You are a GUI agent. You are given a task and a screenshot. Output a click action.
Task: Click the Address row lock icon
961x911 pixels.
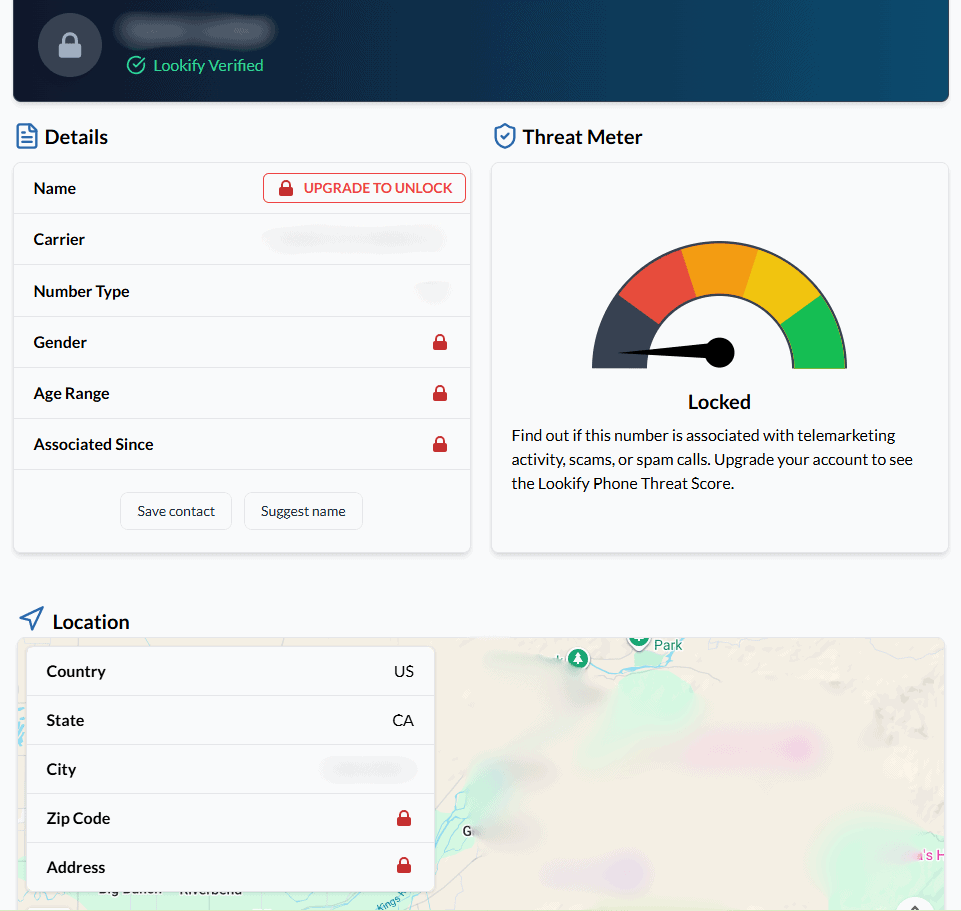click(x=404, y=866)
